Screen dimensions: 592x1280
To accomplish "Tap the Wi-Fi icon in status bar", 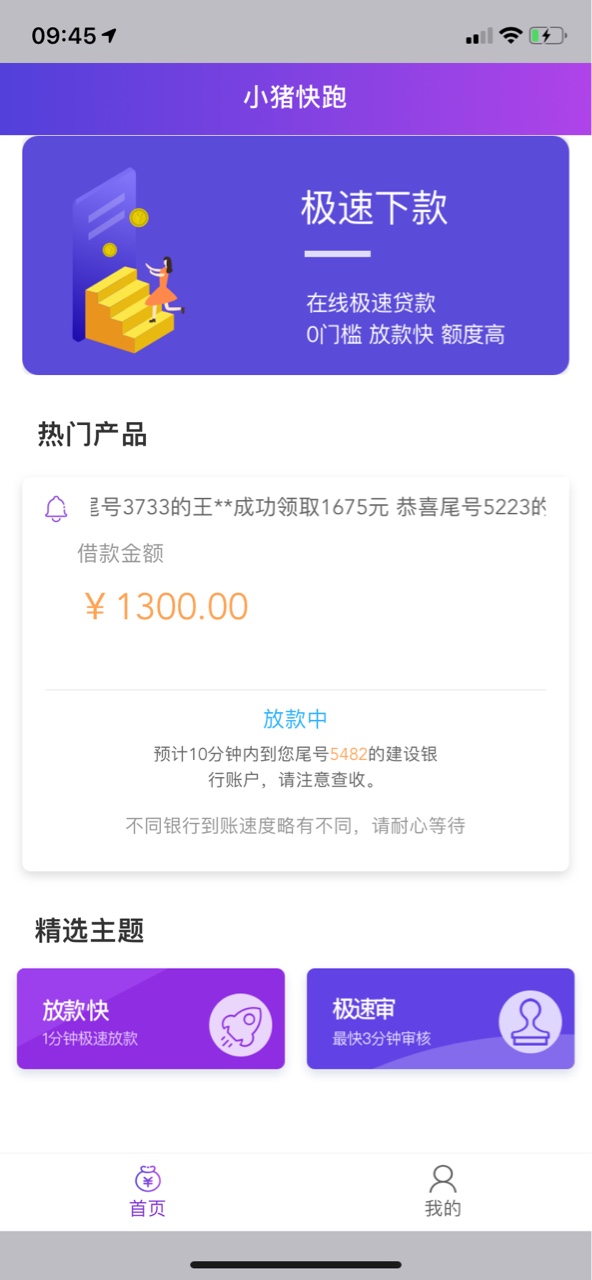I will tap(511, 36).
